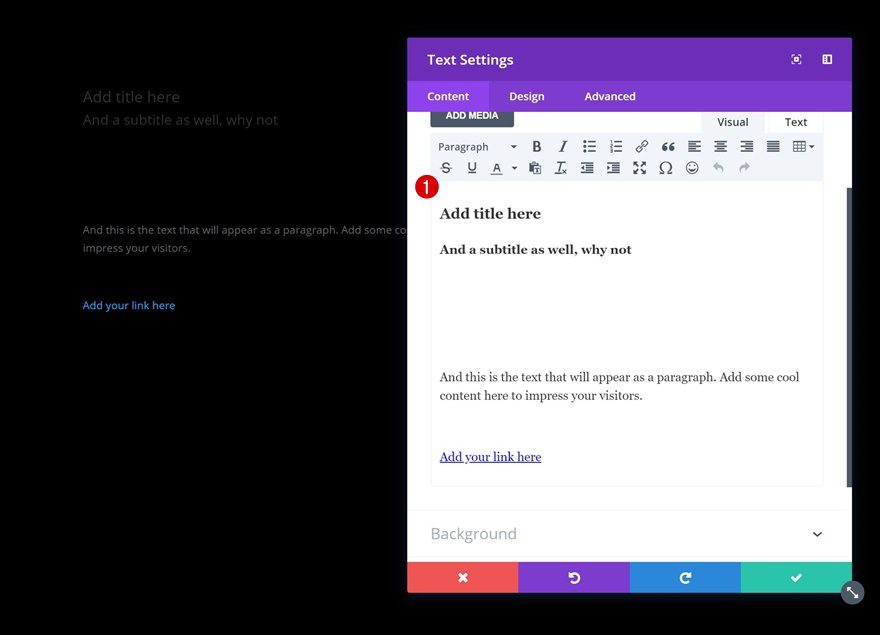Open the text color picker arrow
Screen dimensions: 880x635
[x=515, y=168]
